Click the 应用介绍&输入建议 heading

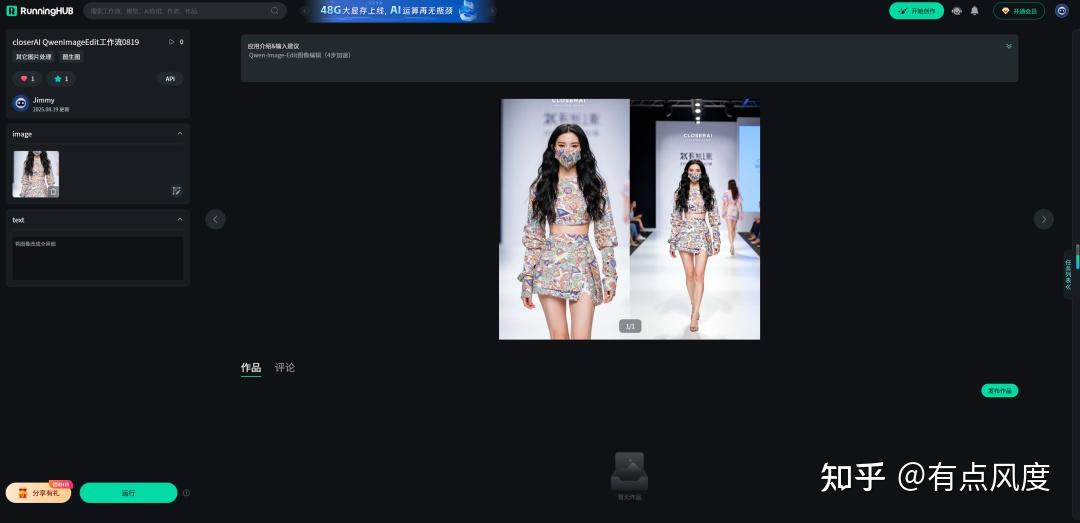273,46
